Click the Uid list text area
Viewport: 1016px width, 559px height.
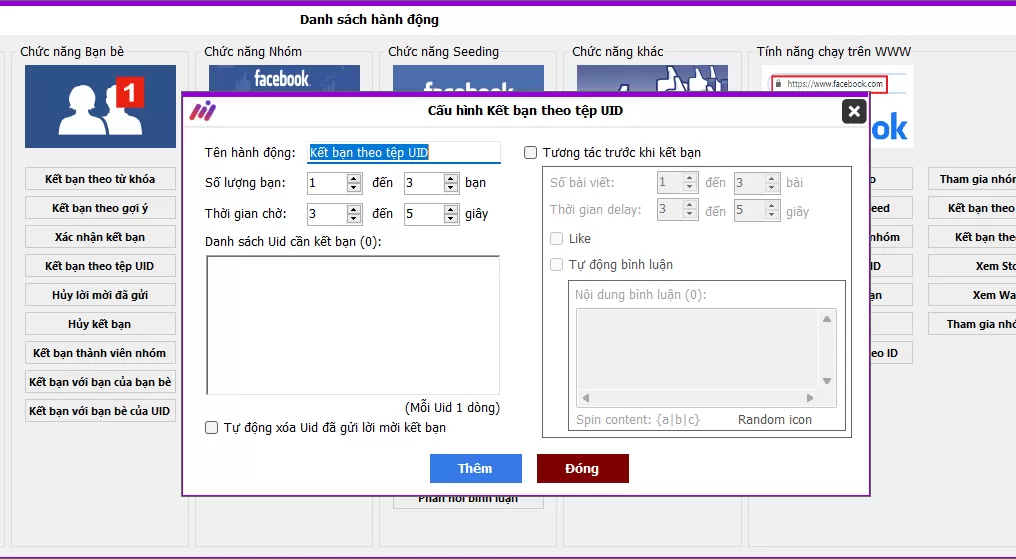click(352, 325)
